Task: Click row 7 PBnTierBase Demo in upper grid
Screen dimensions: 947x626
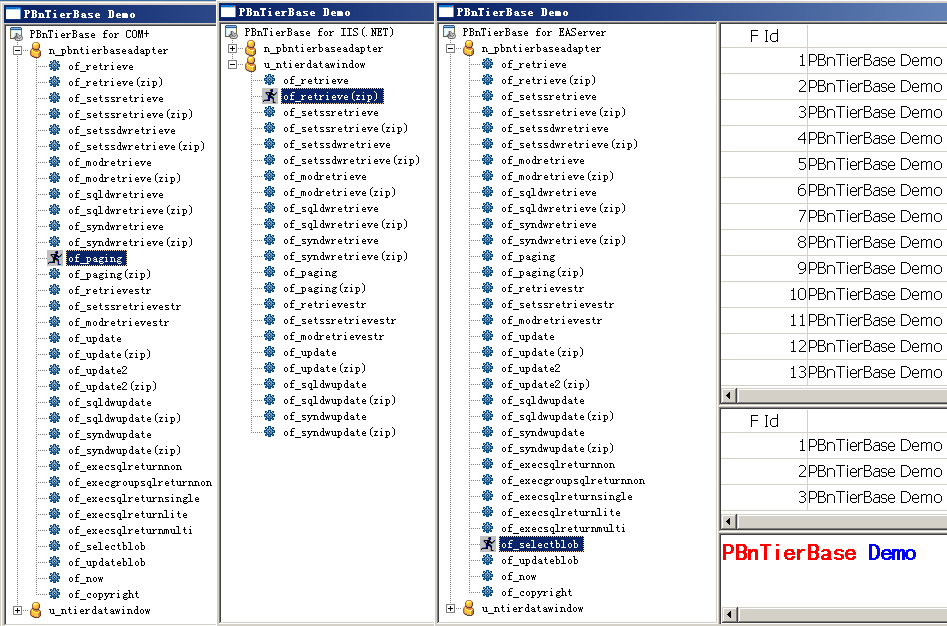Action: click(x=875, y=216)
